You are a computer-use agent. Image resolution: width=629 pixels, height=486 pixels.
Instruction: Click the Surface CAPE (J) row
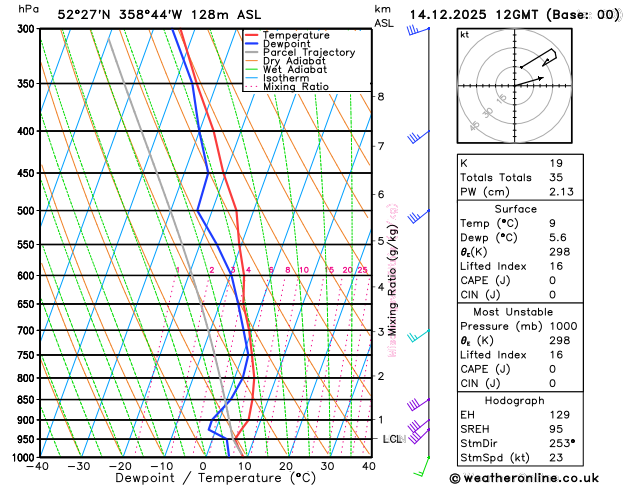(x=520, y=280)
